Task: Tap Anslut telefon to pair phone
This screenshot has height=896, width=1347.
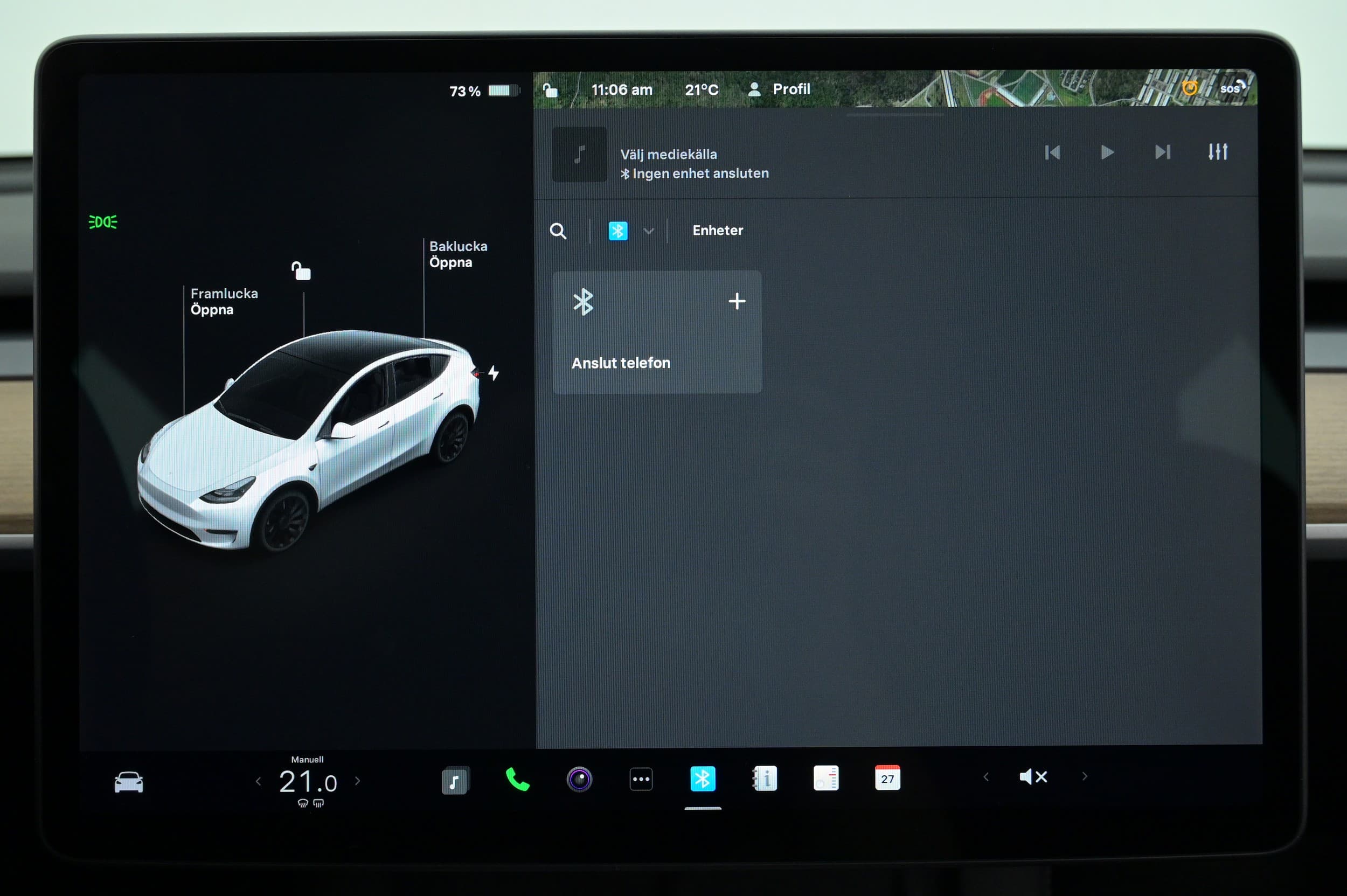Action: point(657,332)
